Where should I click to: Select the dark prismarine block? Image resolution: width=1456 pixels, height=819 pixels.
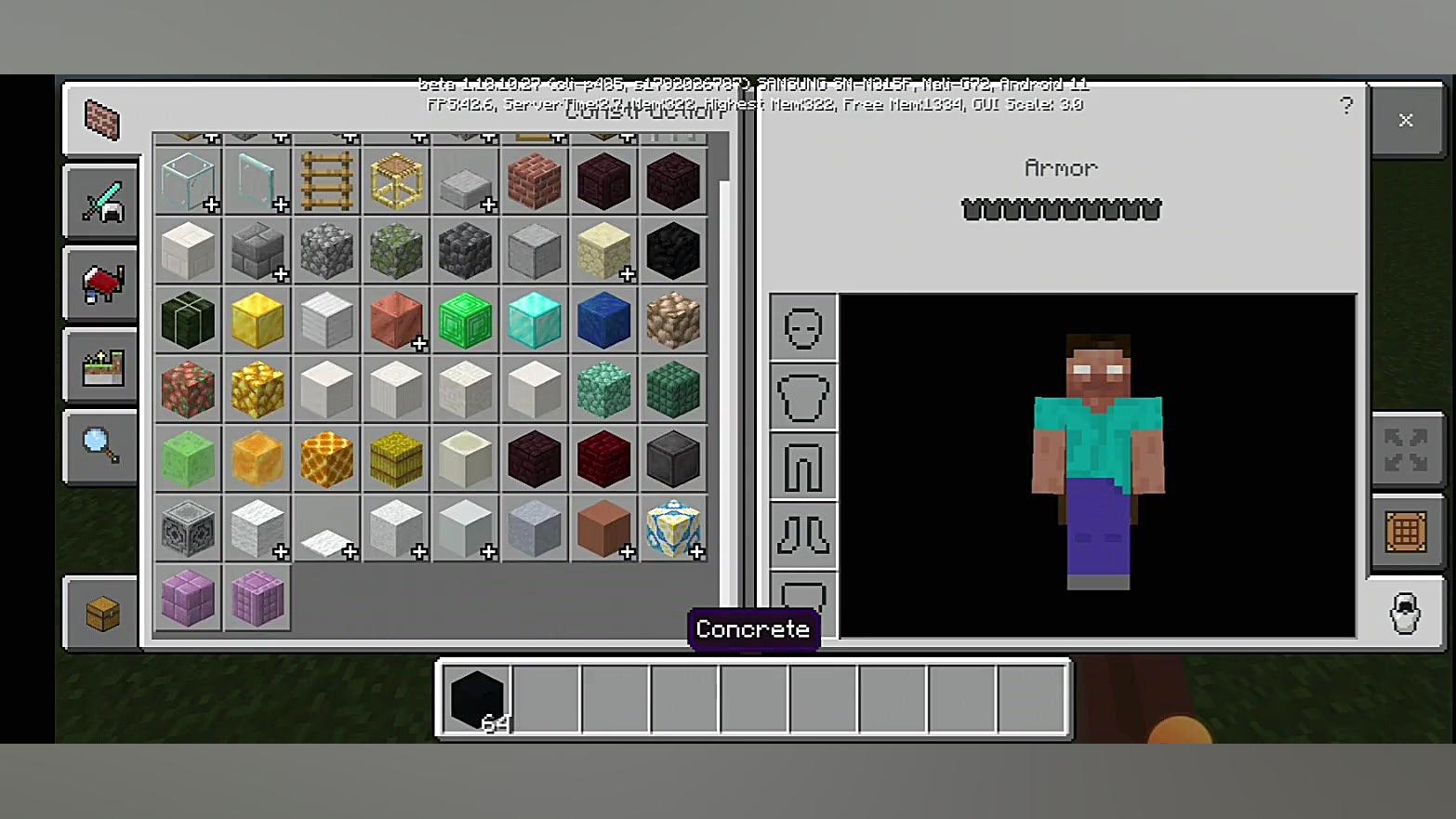673,390
